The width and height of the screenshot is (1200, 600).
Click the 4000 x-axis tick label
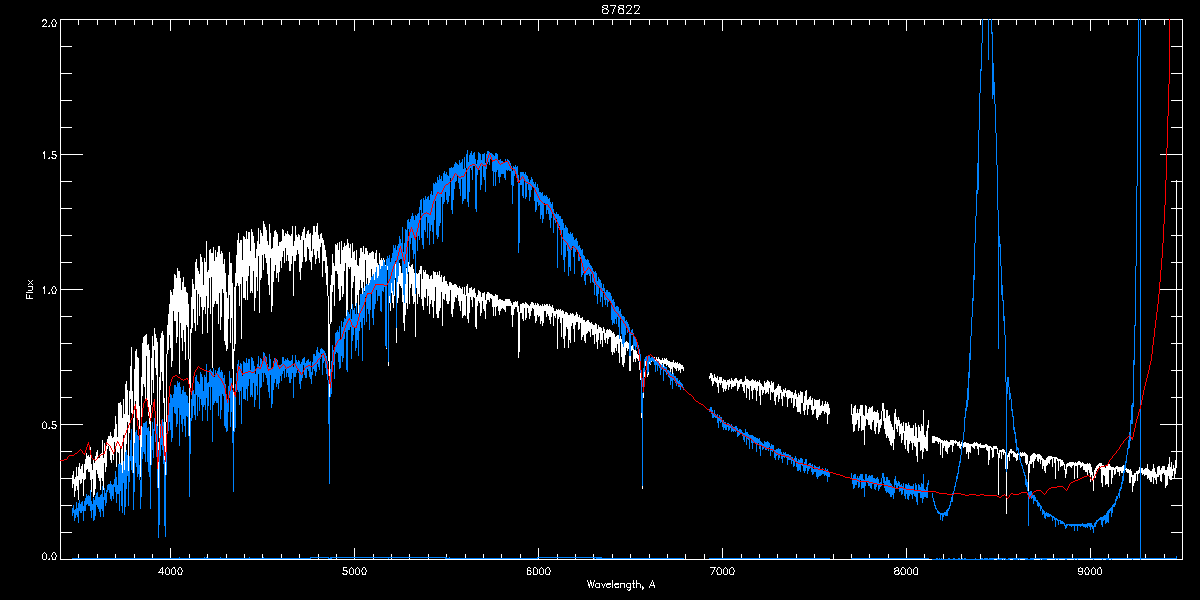coord(170,571)
